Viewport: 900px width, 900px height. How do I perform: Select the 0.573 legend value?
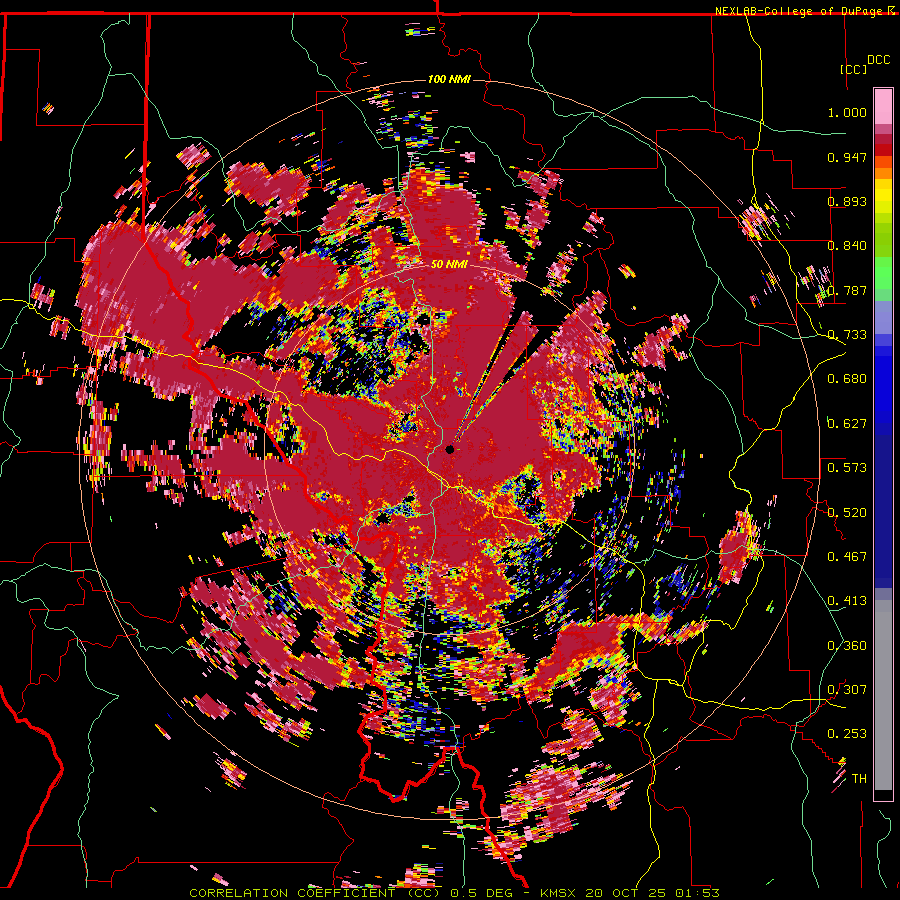click(x=847, y=468)
